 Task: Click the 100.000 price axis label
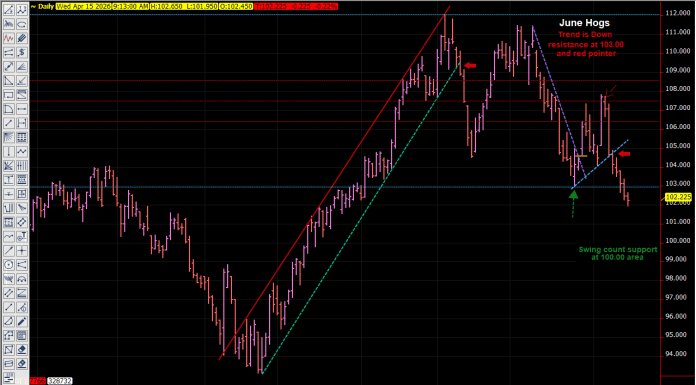(678, 240)
